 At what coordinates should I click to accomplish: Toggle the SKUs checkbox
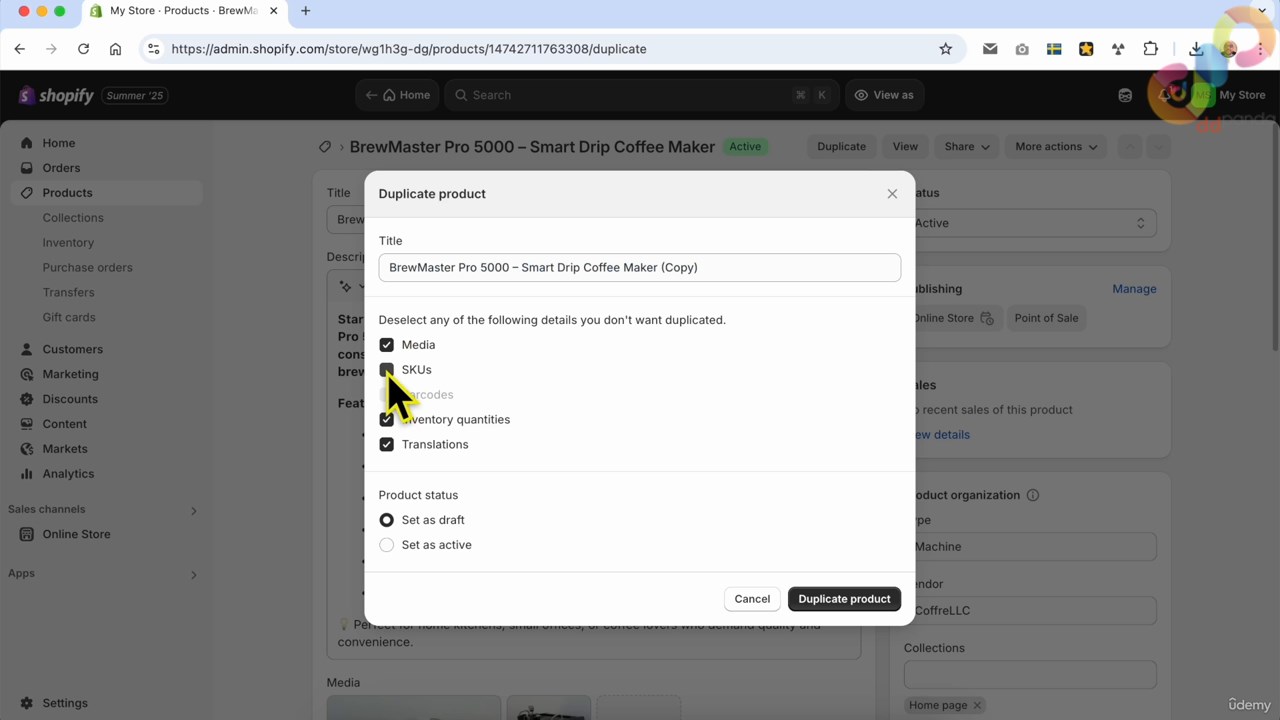(x=386, y=370)
